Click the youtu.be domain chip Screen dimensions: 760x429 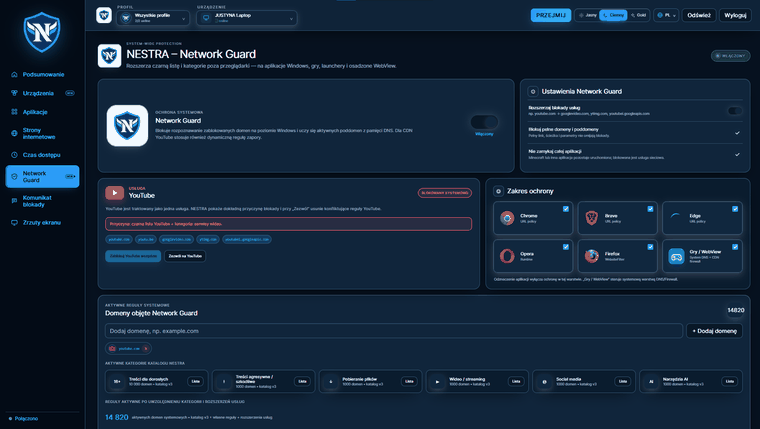point(145,239)
